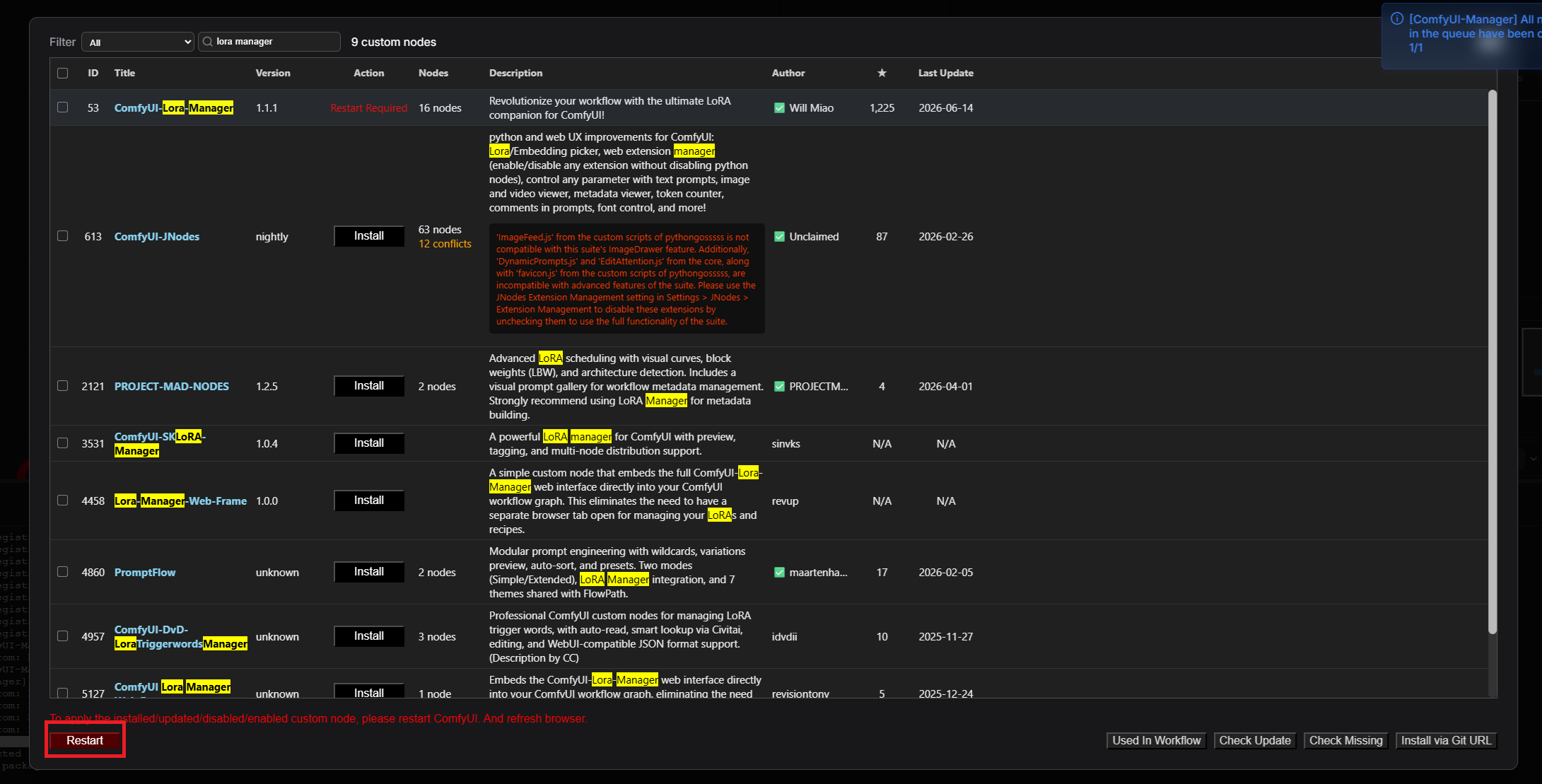Image resolution: width=1542 pixels, height=784 pixels.
Task: Toggle the select-all checkbox in the table header
Action: [63, 73]
